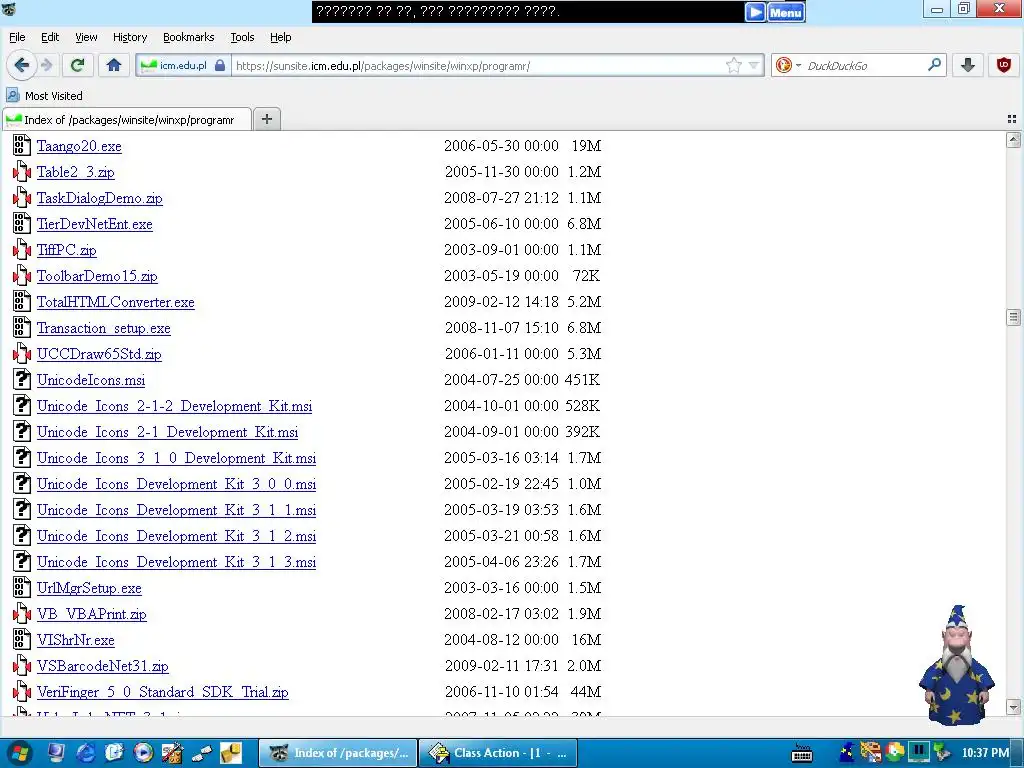Viewport: 1024px width, 768px height.
Task: Click the VB_VBAPrint.zip link
Action: 91,614
